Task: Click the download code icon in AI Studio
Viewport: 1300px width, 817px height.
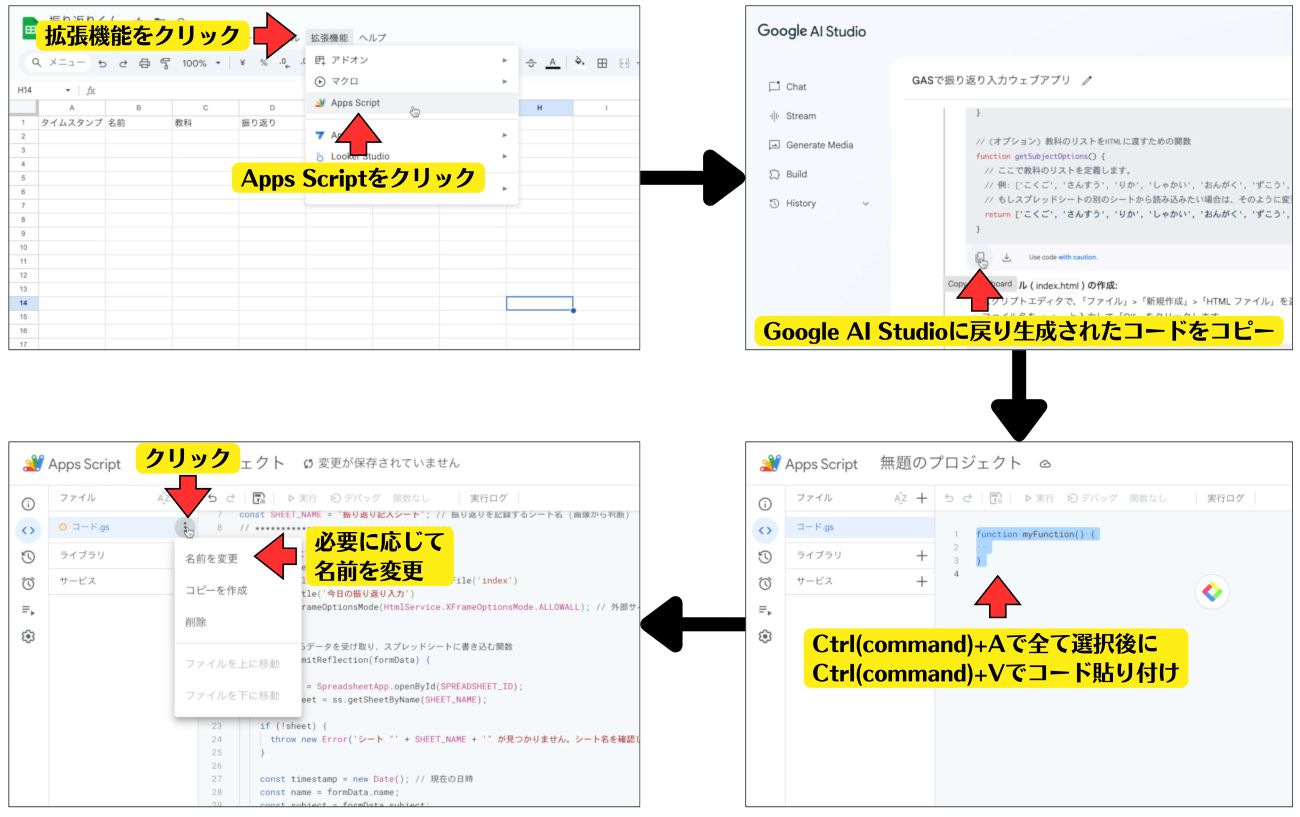Action: 1006,257
